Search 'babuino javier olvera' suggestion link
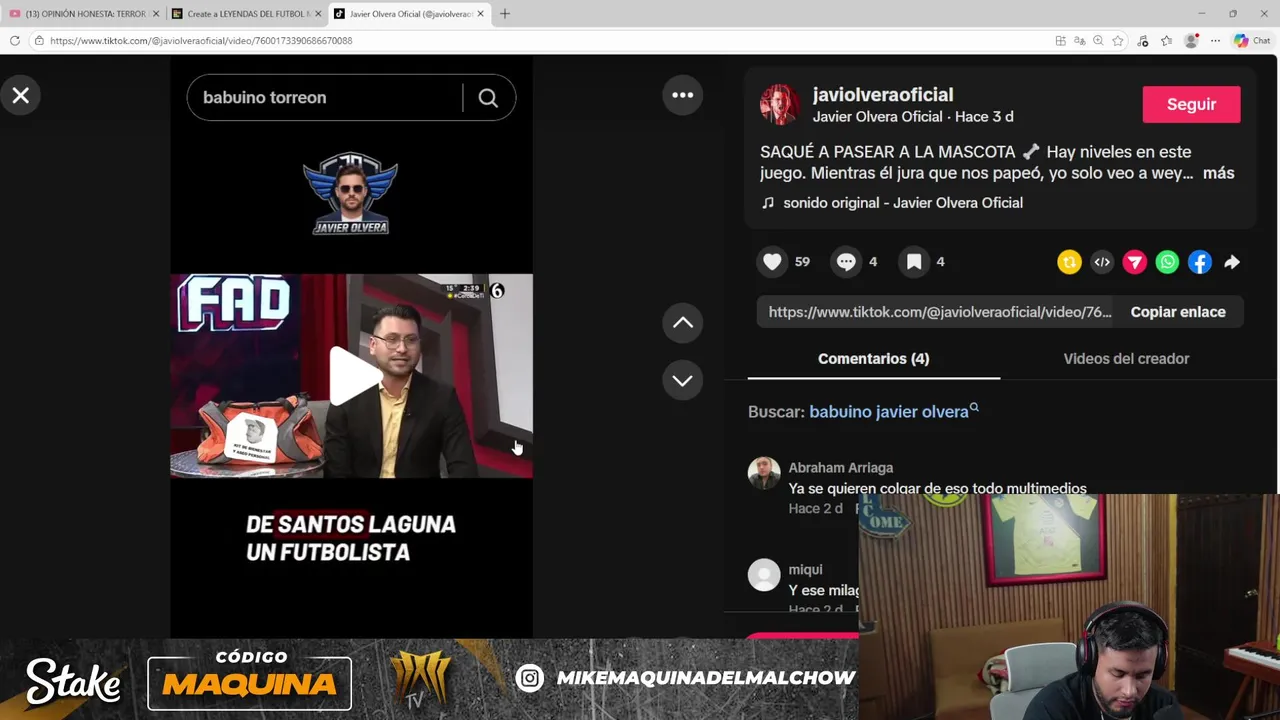Viewport: 1280px width, 720px height. [x=893, y=411]
